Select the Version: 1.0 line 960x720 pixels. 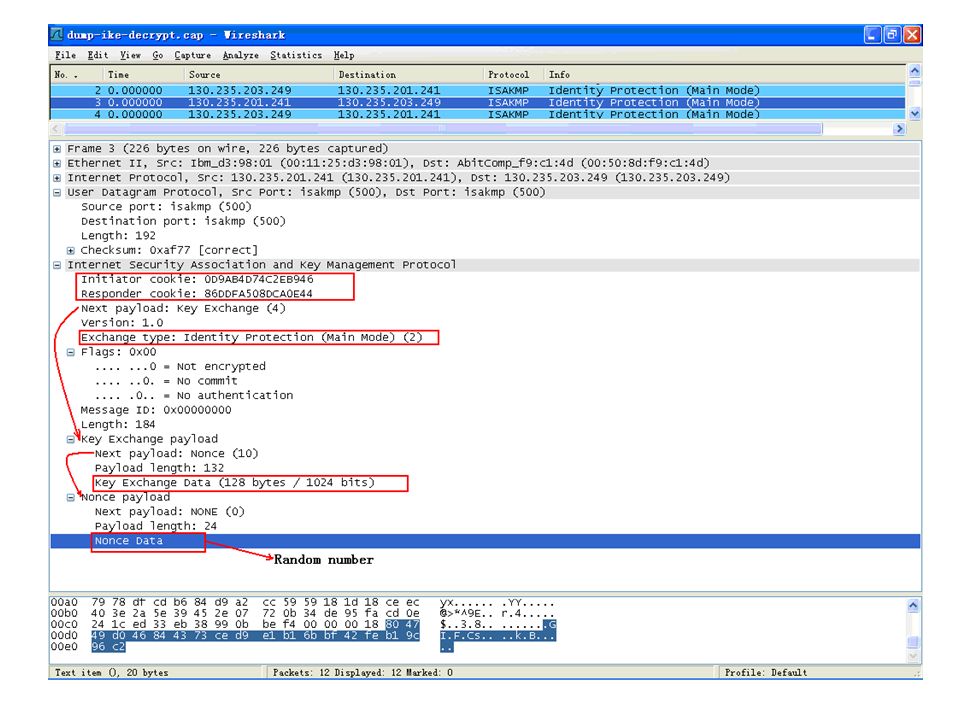(122, 323)
